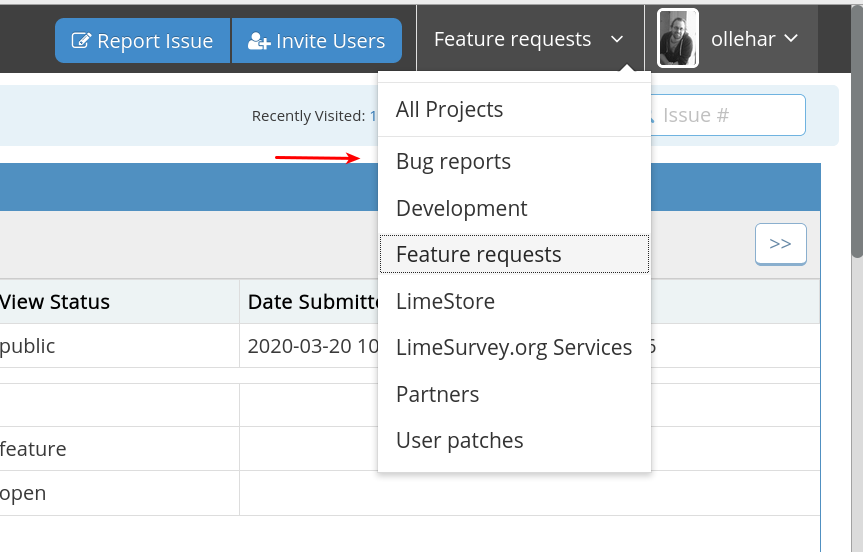Screen dimensions: 863x552
Task: Pick Feature requests in the dropdown list
Action: pos(478,254)
